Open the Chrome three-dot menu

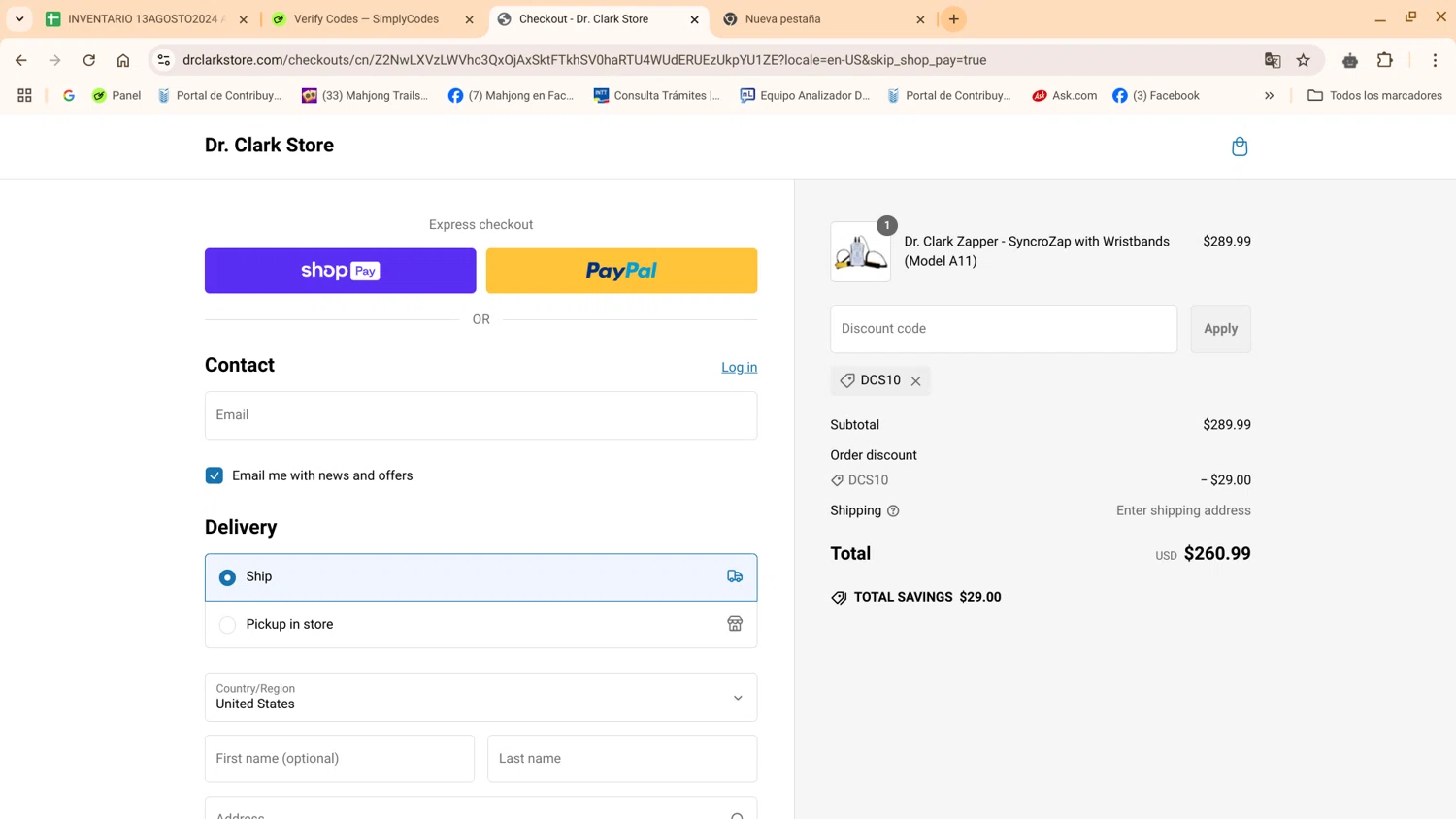[1435, 60]
